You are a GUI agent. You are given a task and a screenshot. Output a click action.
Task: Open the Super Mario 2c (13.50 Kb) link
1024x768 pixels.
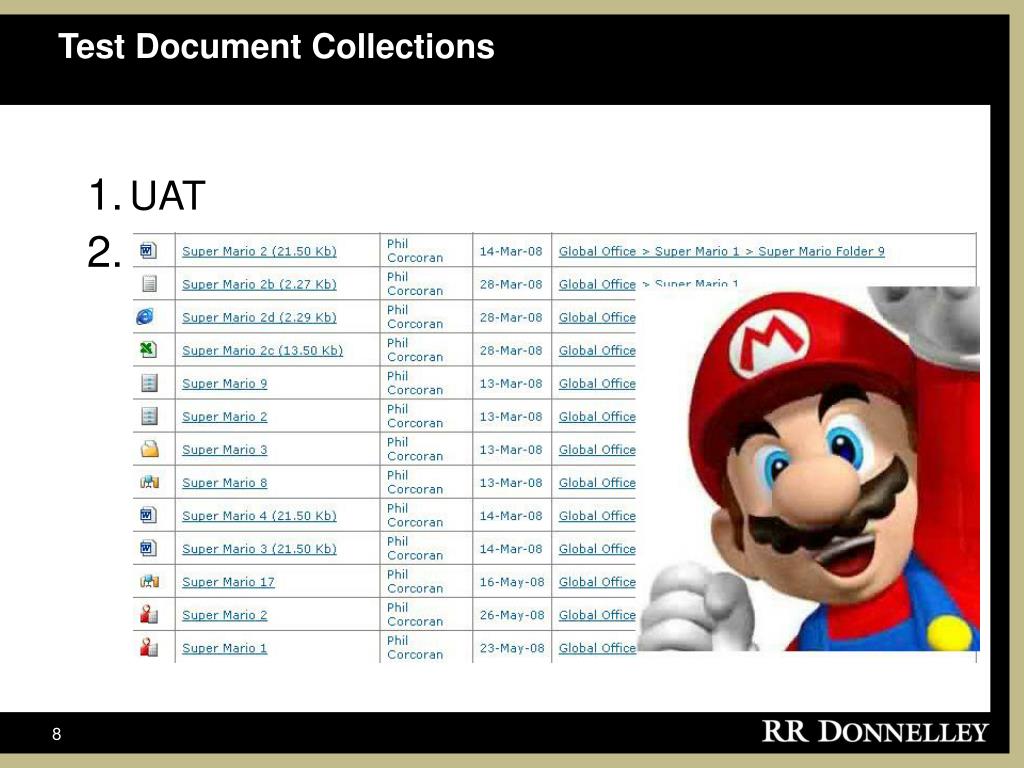point(263,351)
